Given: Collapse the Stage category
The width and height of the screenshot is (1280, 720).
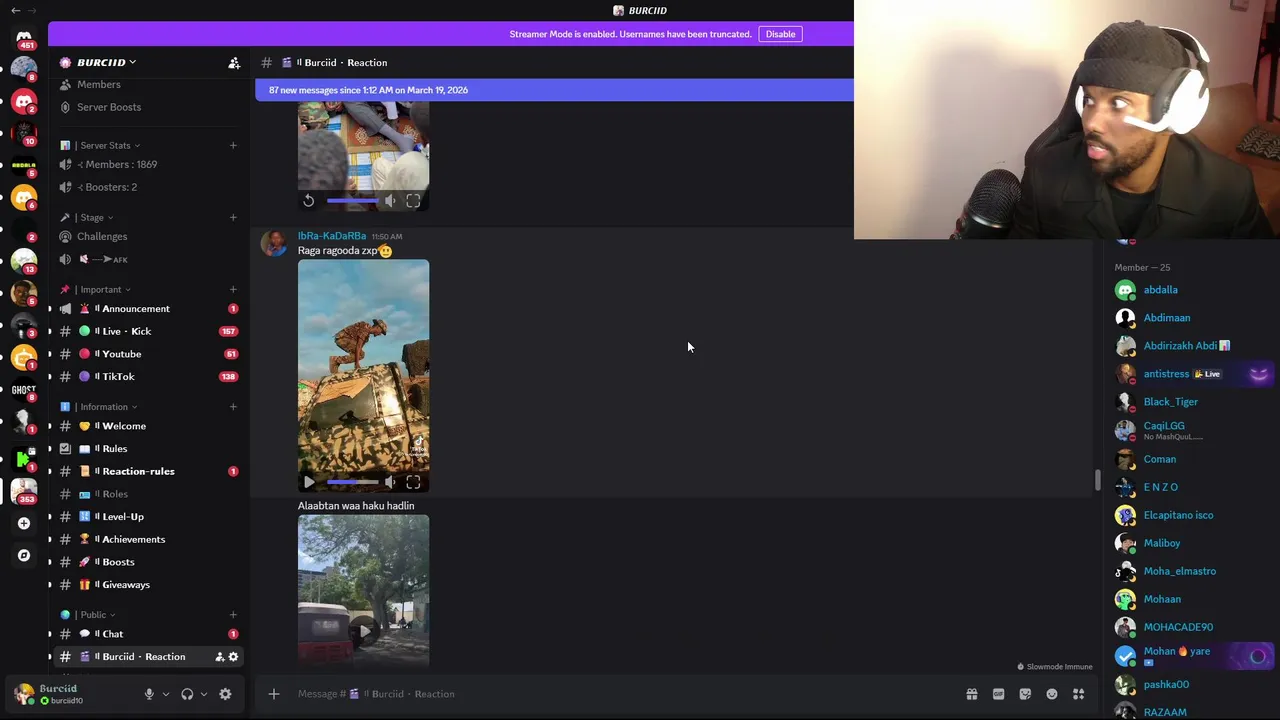Looking at the screenshot, I should point(92,217).
